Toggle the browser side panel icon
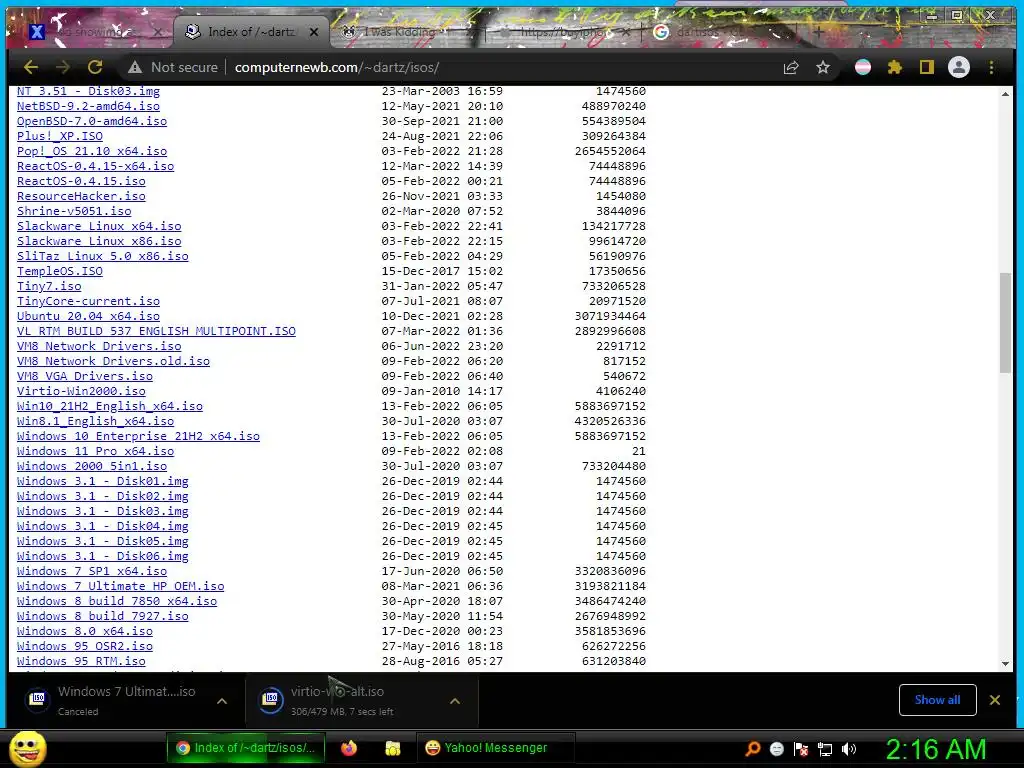Image resolution: width=1024 pixels, height=768 pixels. point(927,67)
